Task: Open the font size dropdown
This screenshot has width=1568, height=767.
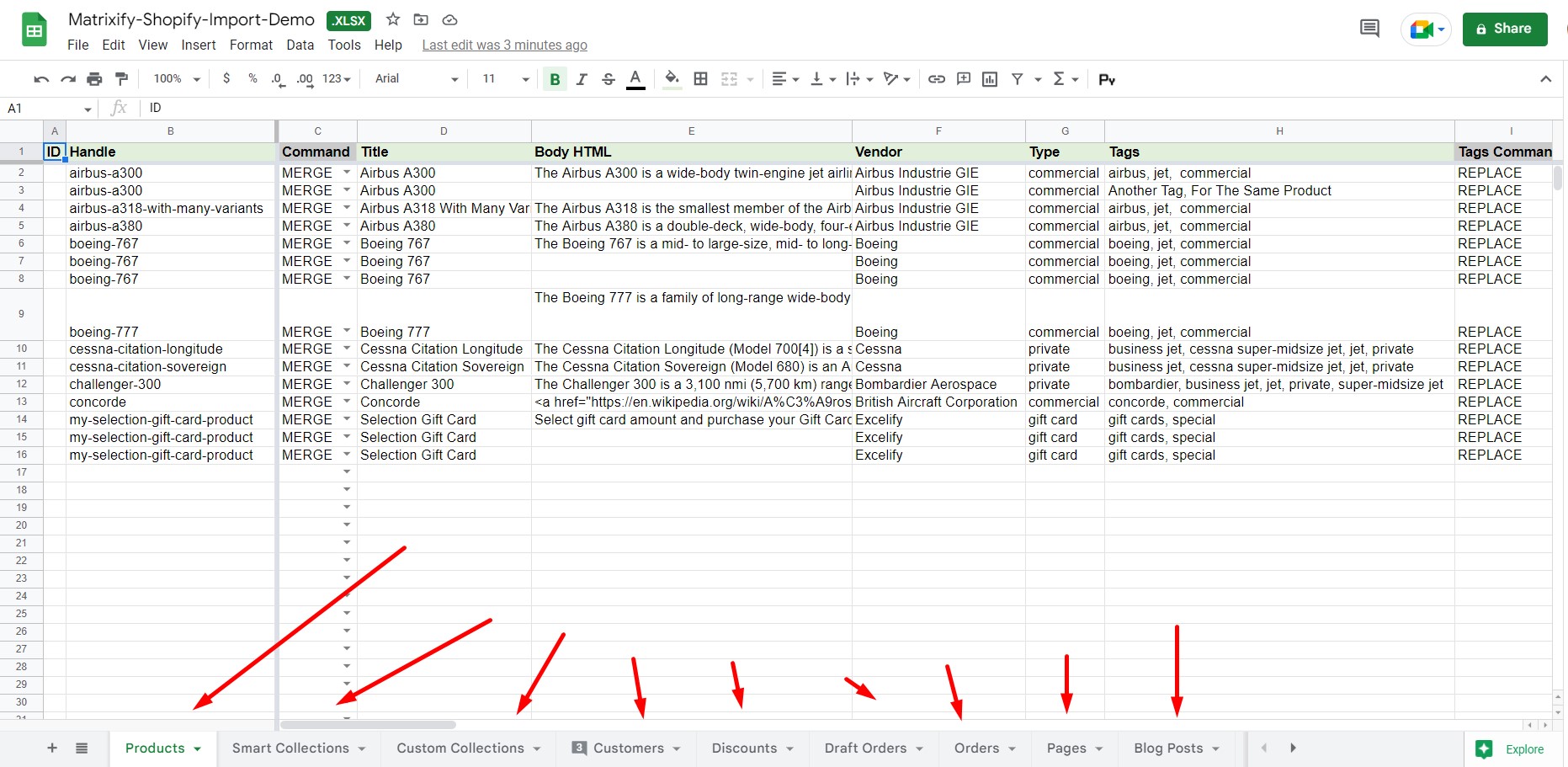Action: click(506, 79)
